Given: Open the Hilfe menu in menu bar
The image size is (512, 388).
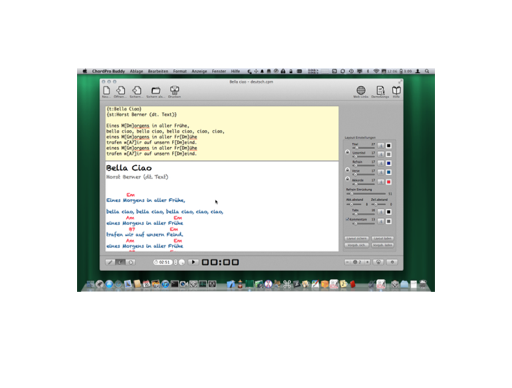Looking at the screenshot, I should [235, 71].
